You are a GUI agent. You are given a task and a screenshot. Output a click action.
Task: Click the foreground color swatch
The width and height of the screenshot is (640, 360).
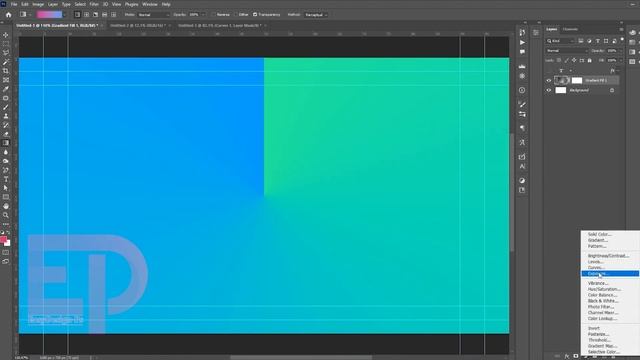point(3,239)
